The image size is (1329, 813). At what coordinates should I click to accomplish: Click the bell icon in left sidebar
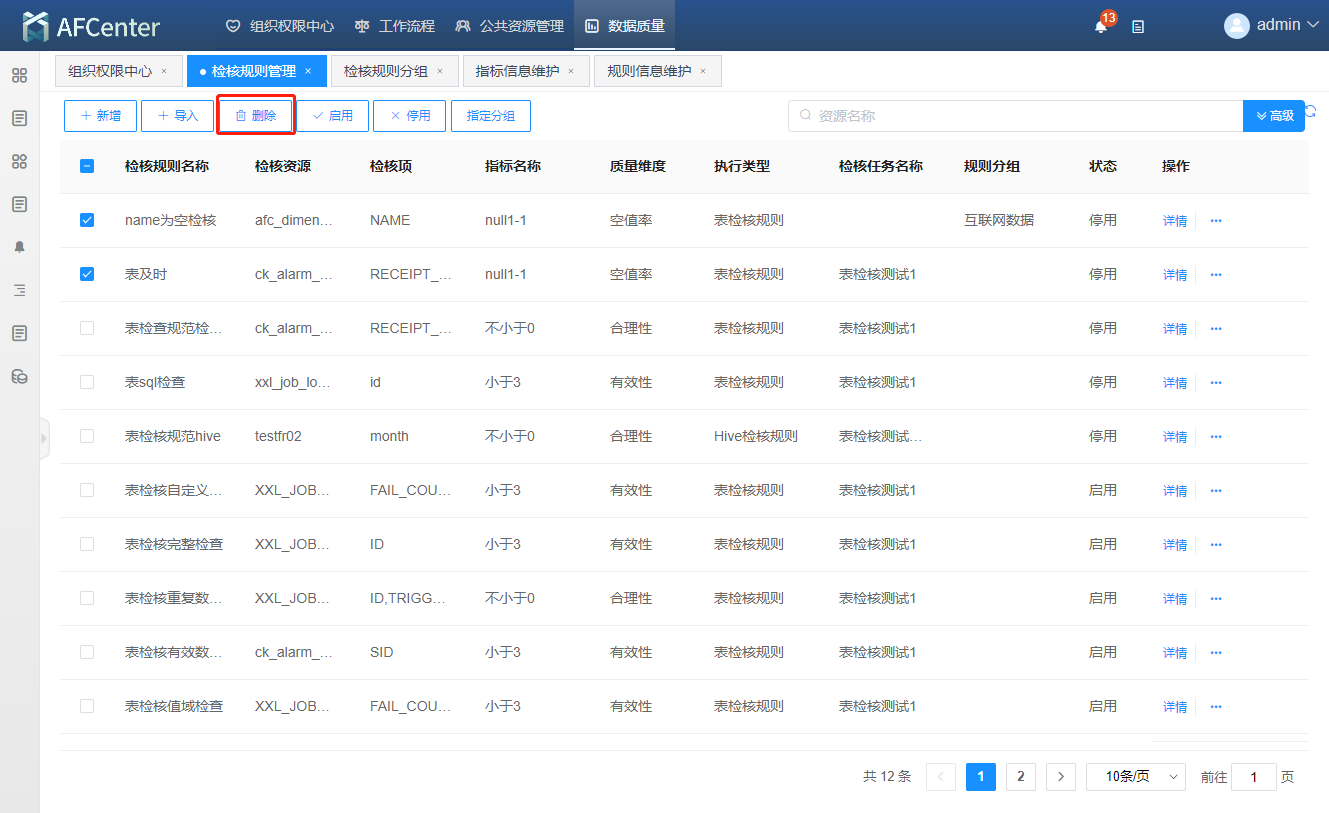click(19, 247)
